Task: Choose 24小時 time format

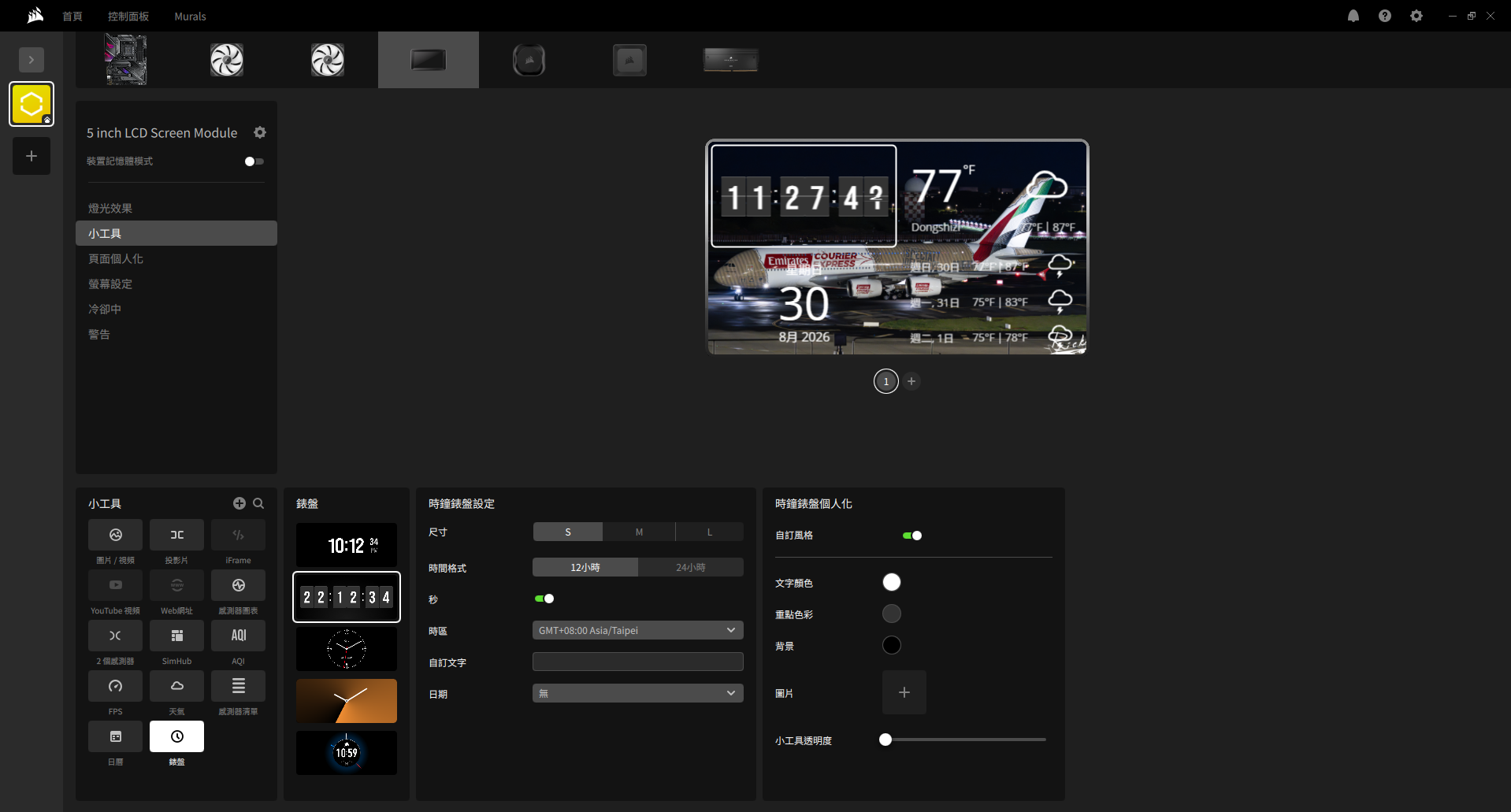Action: [691, 567]
